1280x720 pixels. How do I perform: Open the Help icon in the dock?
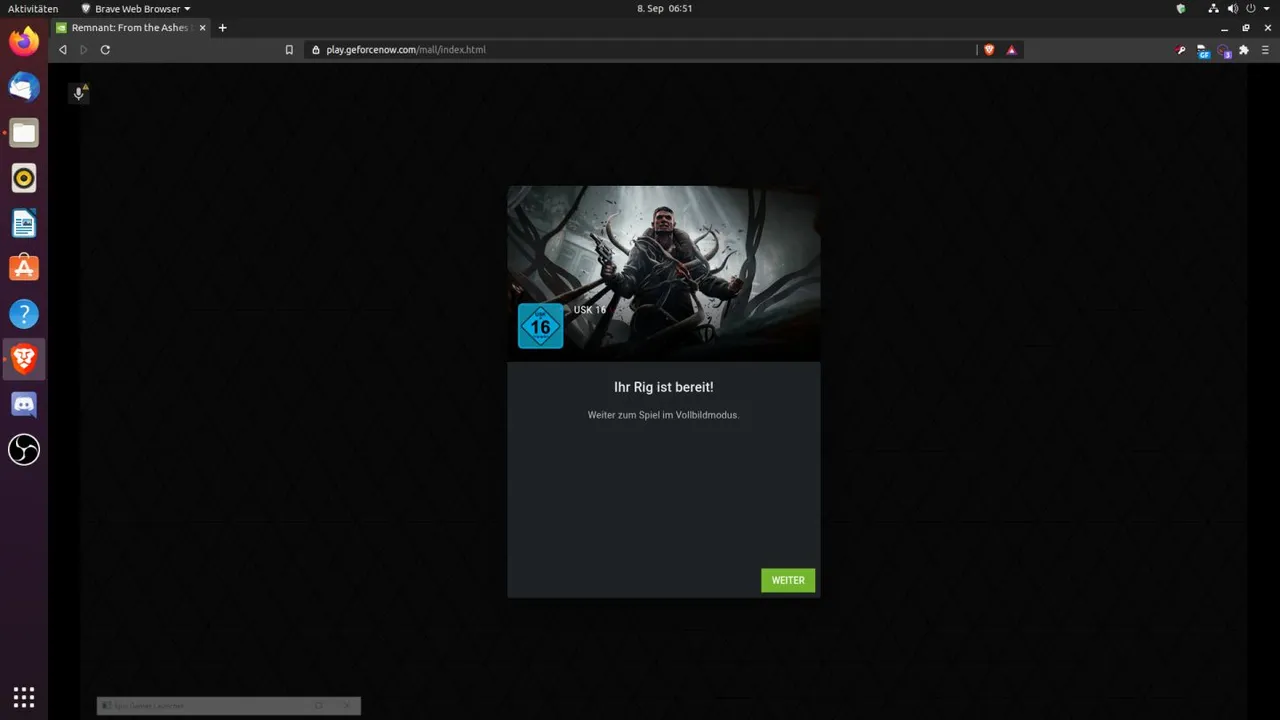tap(24, 314)
